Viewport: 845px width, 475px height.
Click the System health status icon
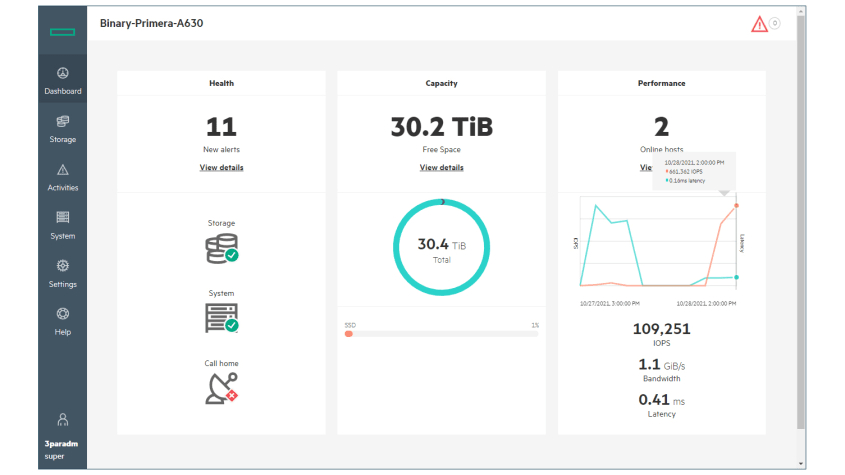tap(221, 318)
